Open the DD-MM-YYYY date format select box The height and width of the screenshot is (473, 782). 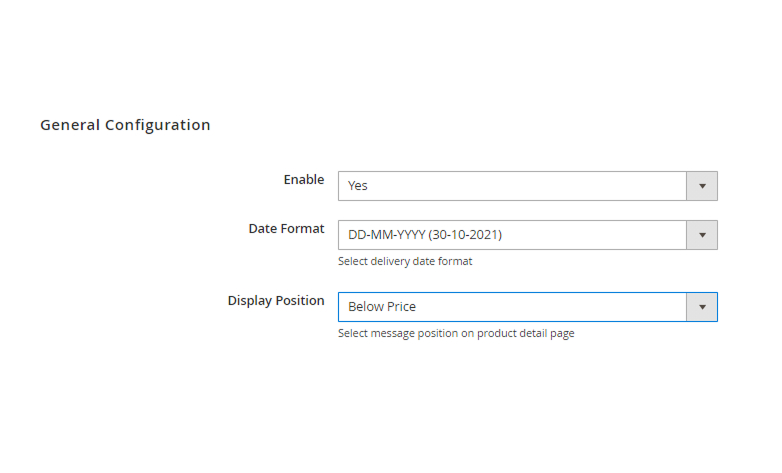pos(512,235)
